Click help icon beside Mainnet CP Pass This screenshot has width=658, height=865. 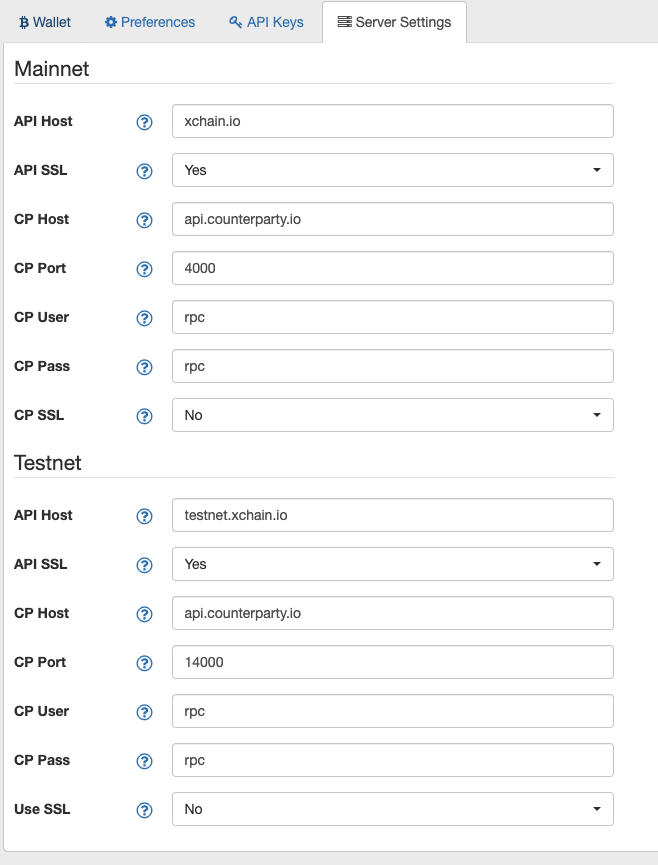145,367
